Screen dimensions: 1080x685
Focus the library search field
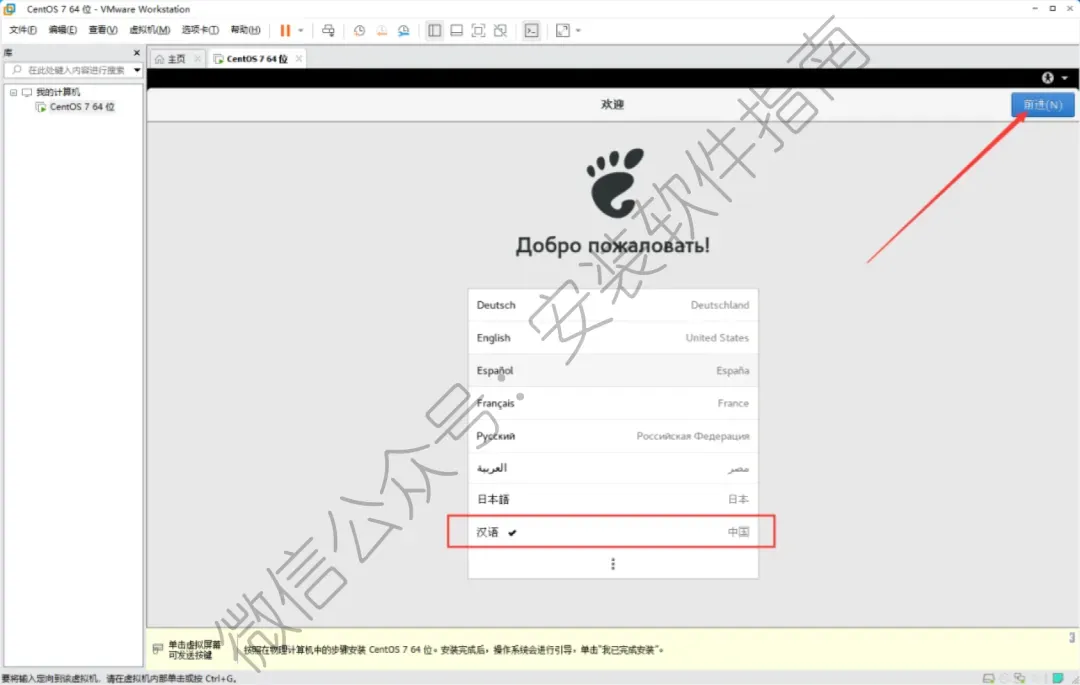pos(76,70)
